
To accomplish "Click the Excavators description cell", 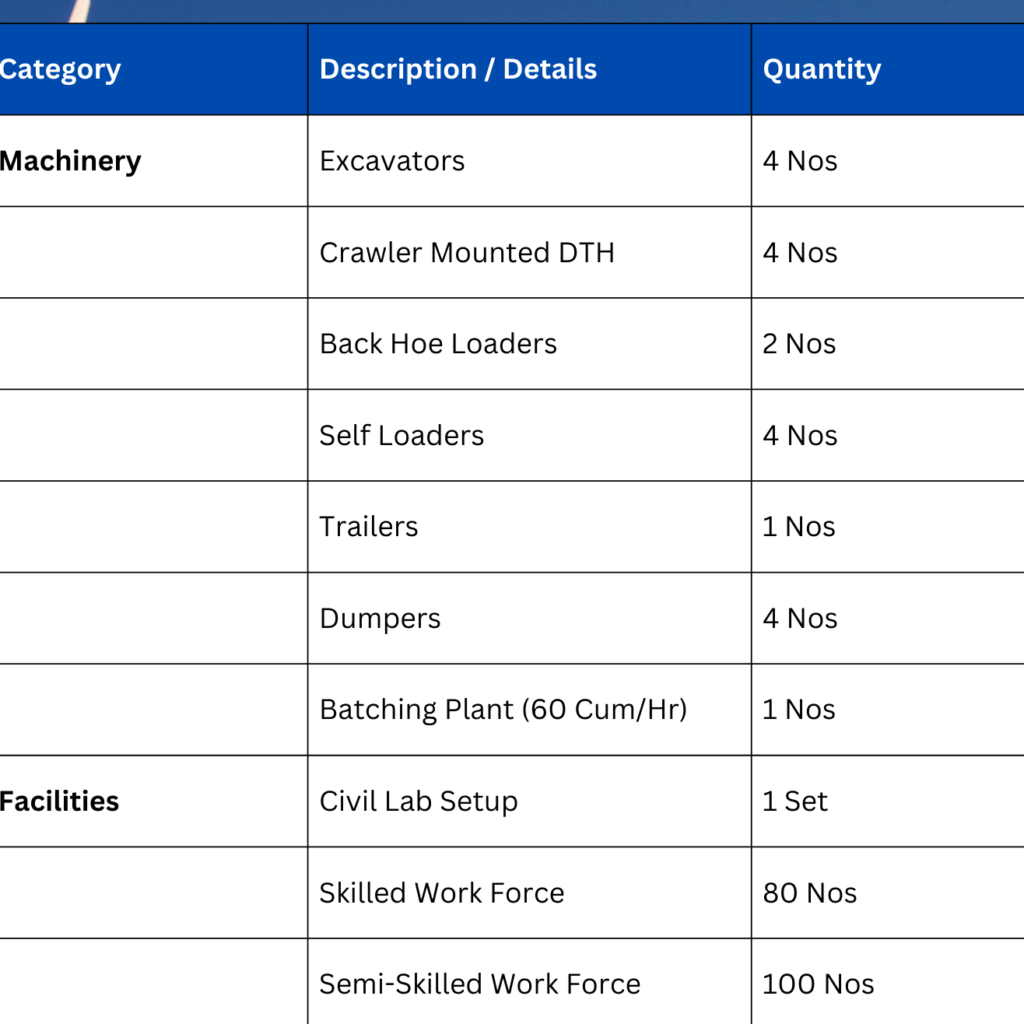I will click(392, 161).
